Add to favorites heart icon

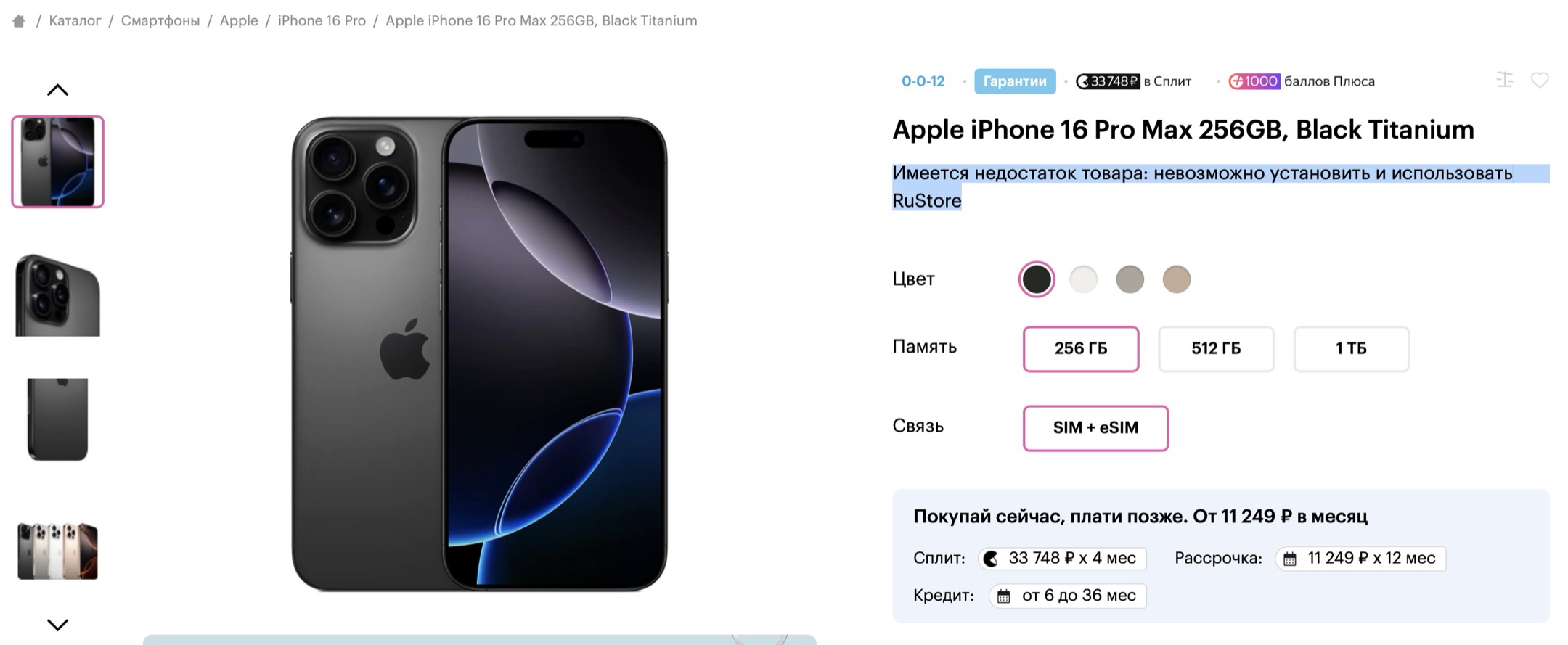(x=1540, y=81)
